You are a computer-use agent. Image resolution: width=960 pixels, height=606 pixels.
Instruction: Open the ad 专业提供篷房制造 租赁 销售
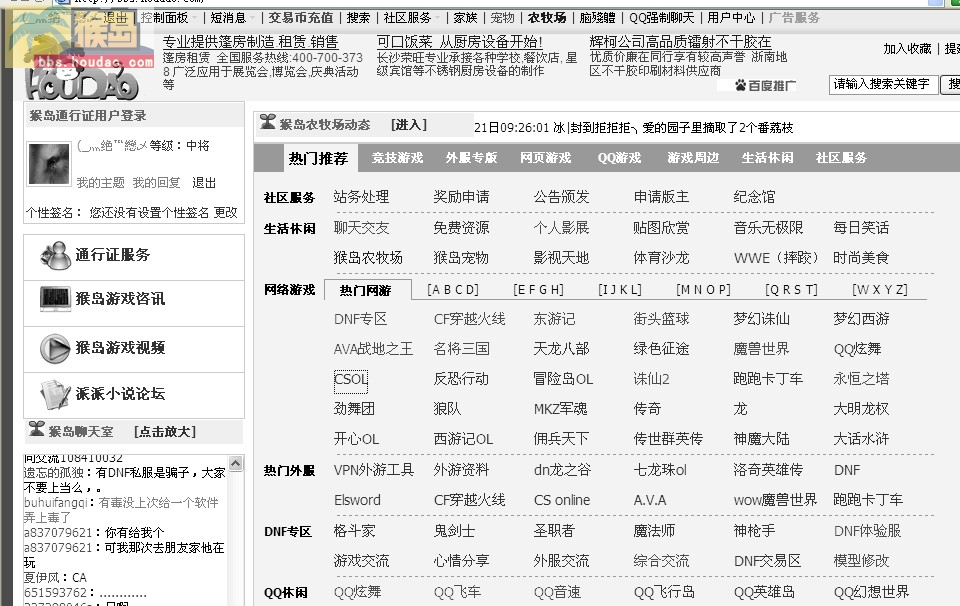point(250,42)
